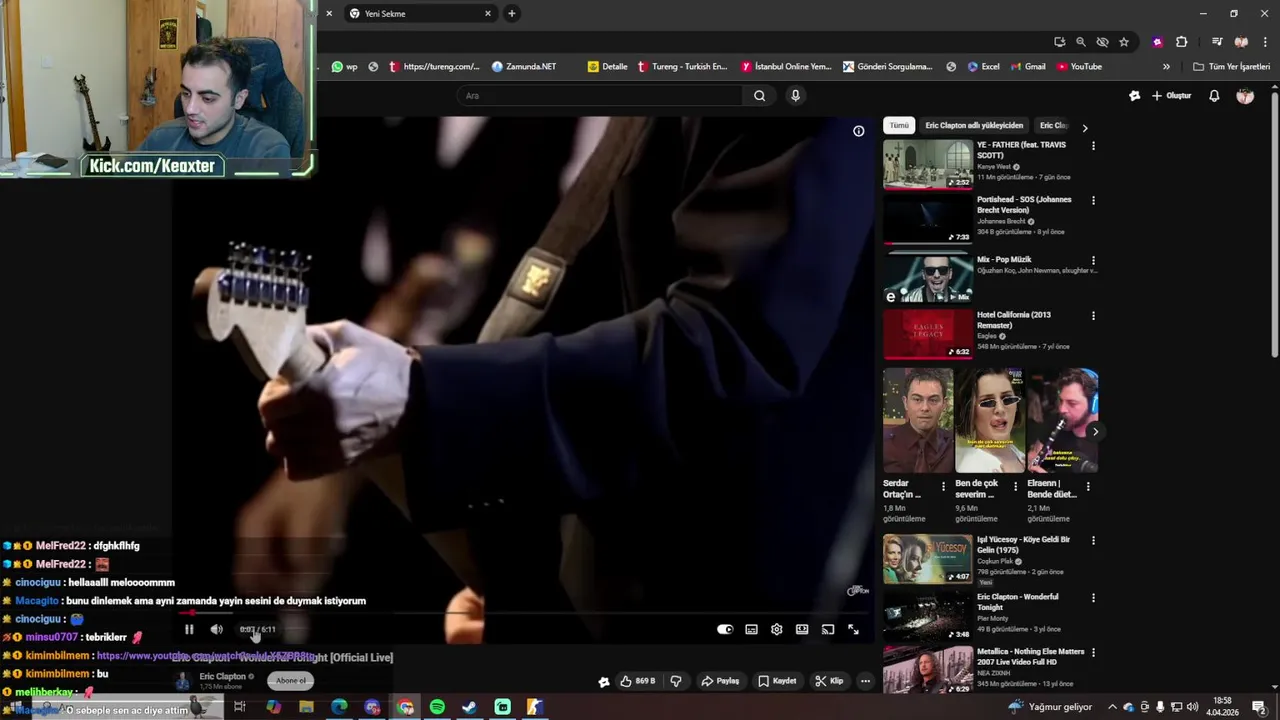Toggle the autoplay switch in player
1280x720 pixels.
click(x=725, y=629)
